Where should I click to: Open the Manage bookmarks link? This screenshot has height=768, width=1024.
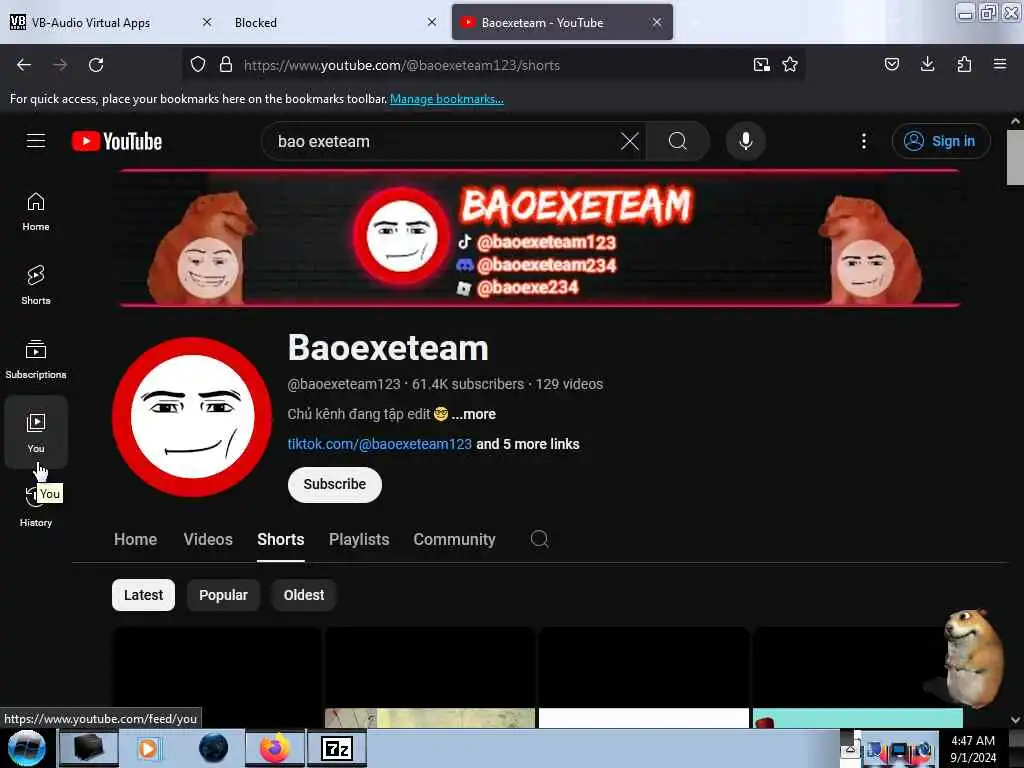point(447,99)
